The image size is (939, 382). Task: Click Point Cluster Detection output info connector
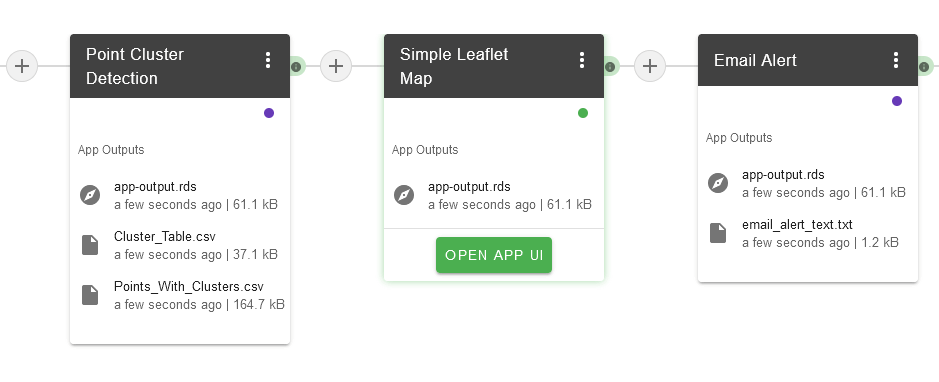coord(296,66)
